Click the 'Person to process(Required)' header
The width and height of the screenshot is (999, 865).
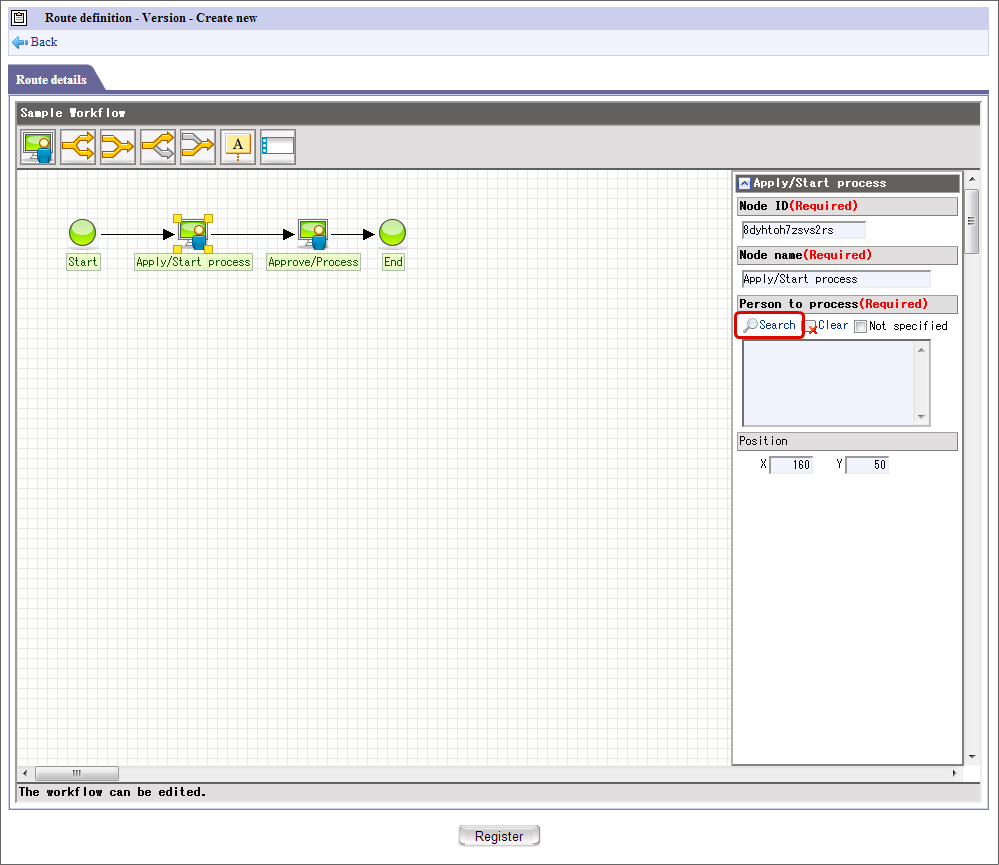point(847,304)
